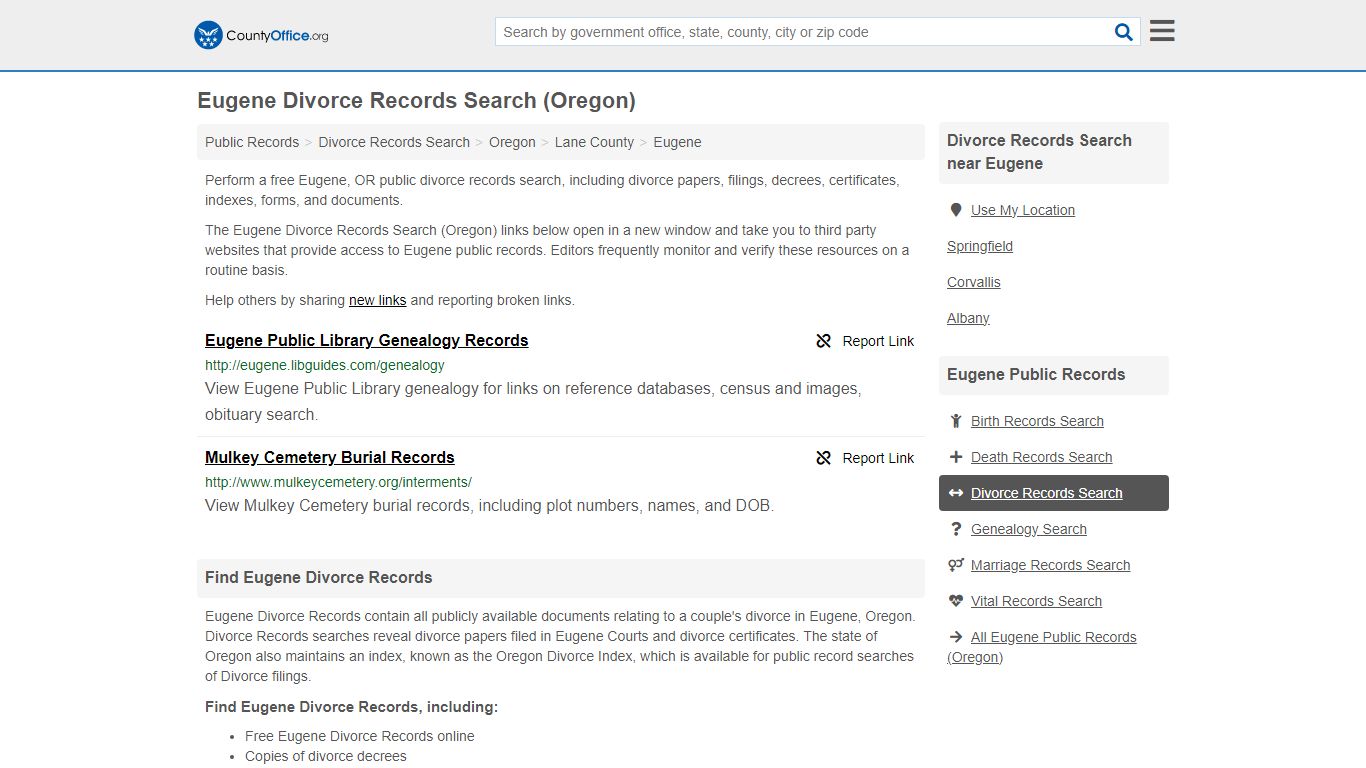Open Marriage Records Search link

(x=1050, y=565)
